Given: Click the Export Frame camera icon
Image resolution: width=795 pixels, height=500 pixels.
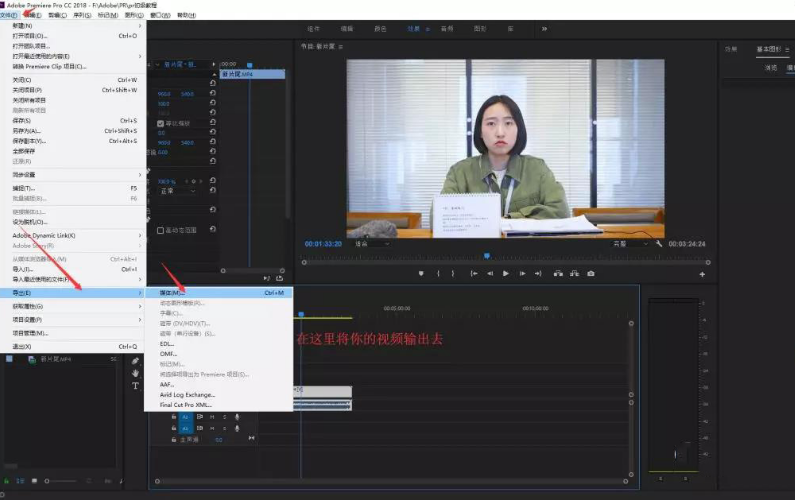Looking at the screenshot, I should (591, 273).
